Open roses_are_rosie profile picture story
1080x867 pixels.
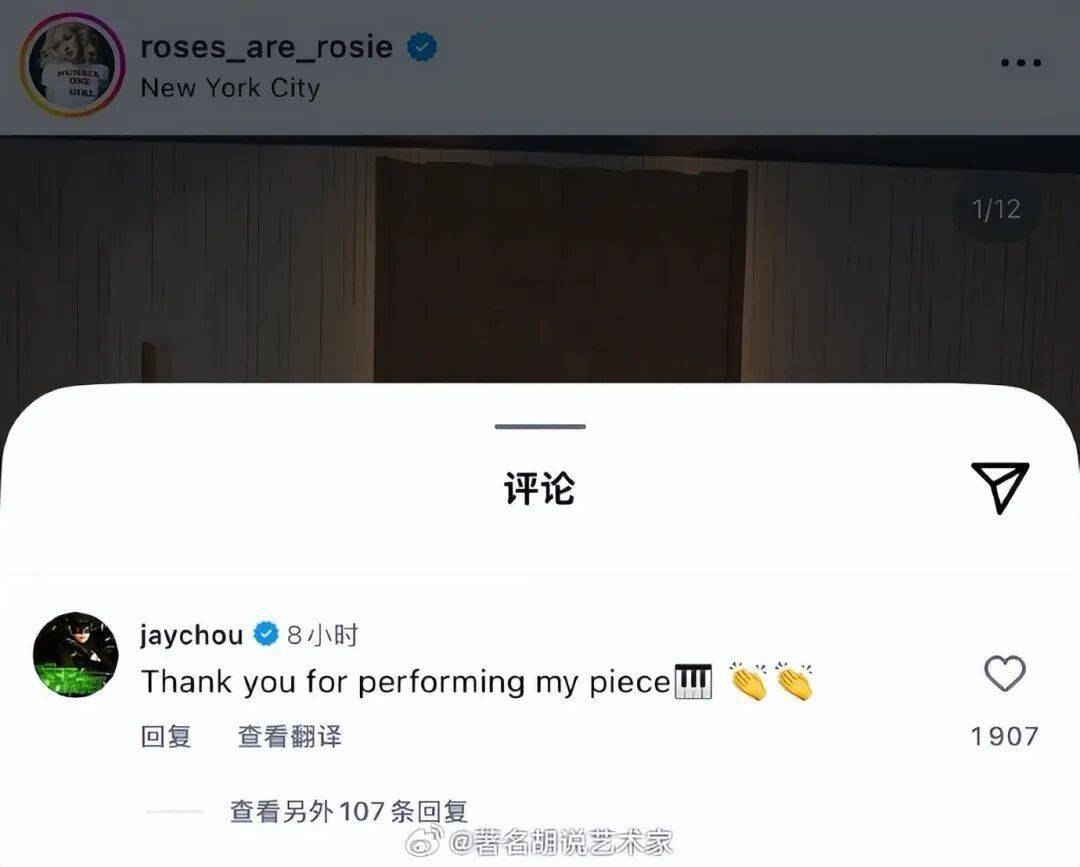coord(72,65)
